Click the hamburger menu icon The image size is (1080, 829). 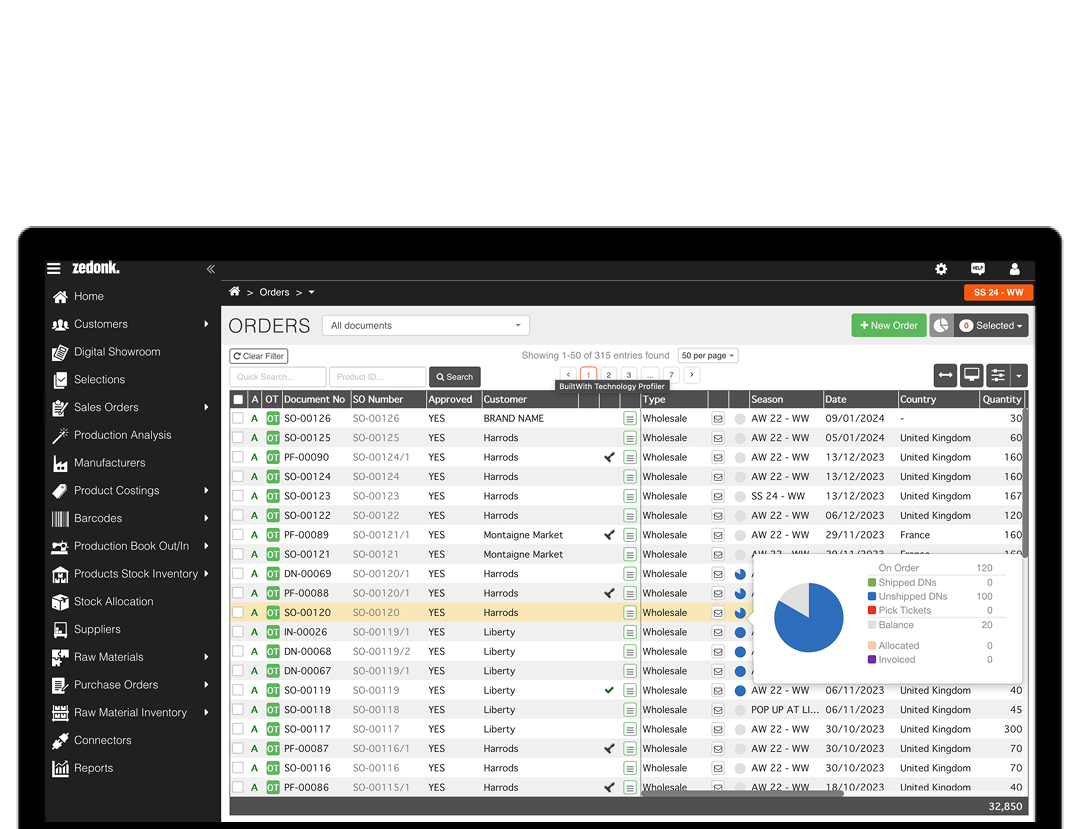(x=54, y=268)
